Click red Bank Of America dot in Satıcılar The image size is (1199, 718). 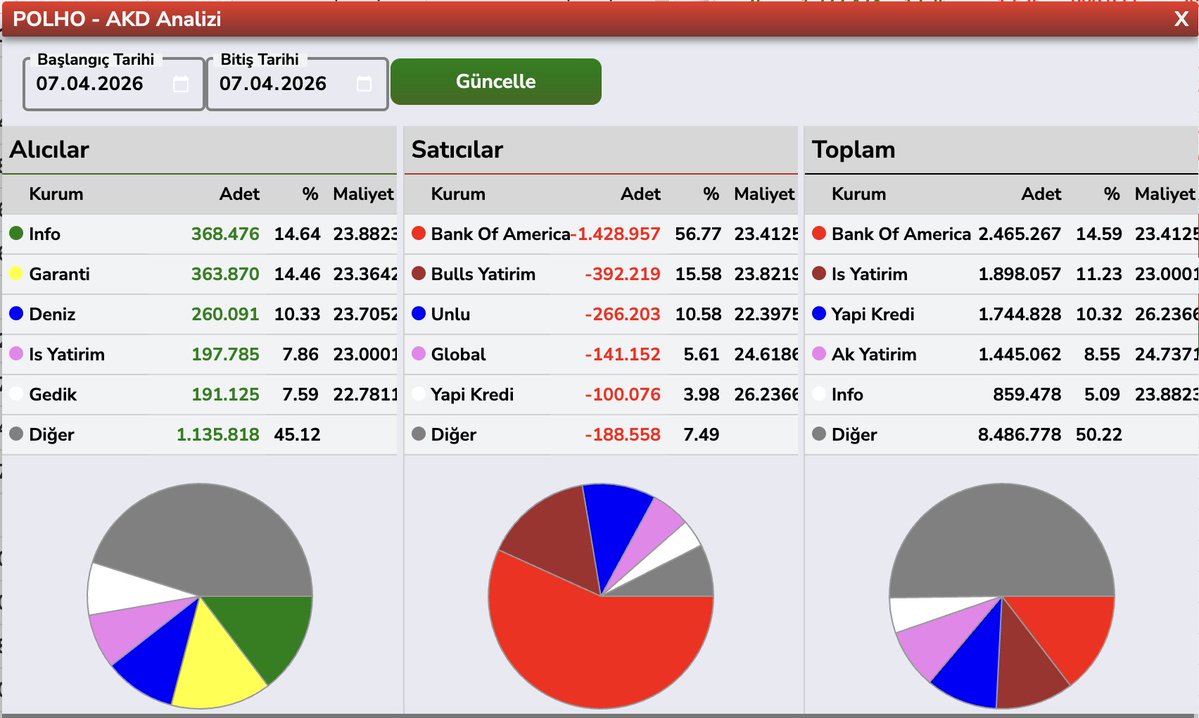point(418,233)
